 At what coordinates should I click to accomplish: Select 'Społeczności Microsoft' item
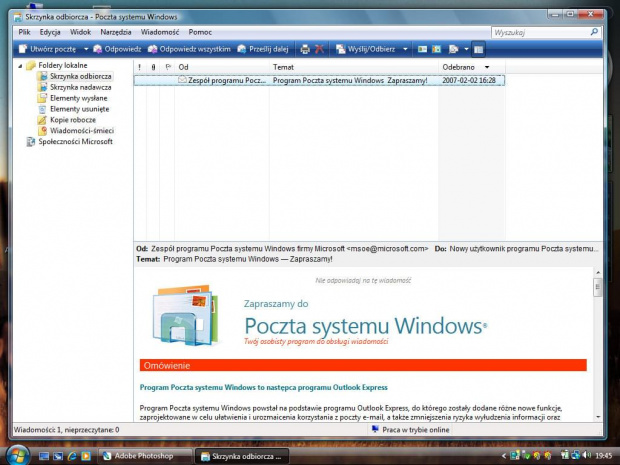[75, 141]
